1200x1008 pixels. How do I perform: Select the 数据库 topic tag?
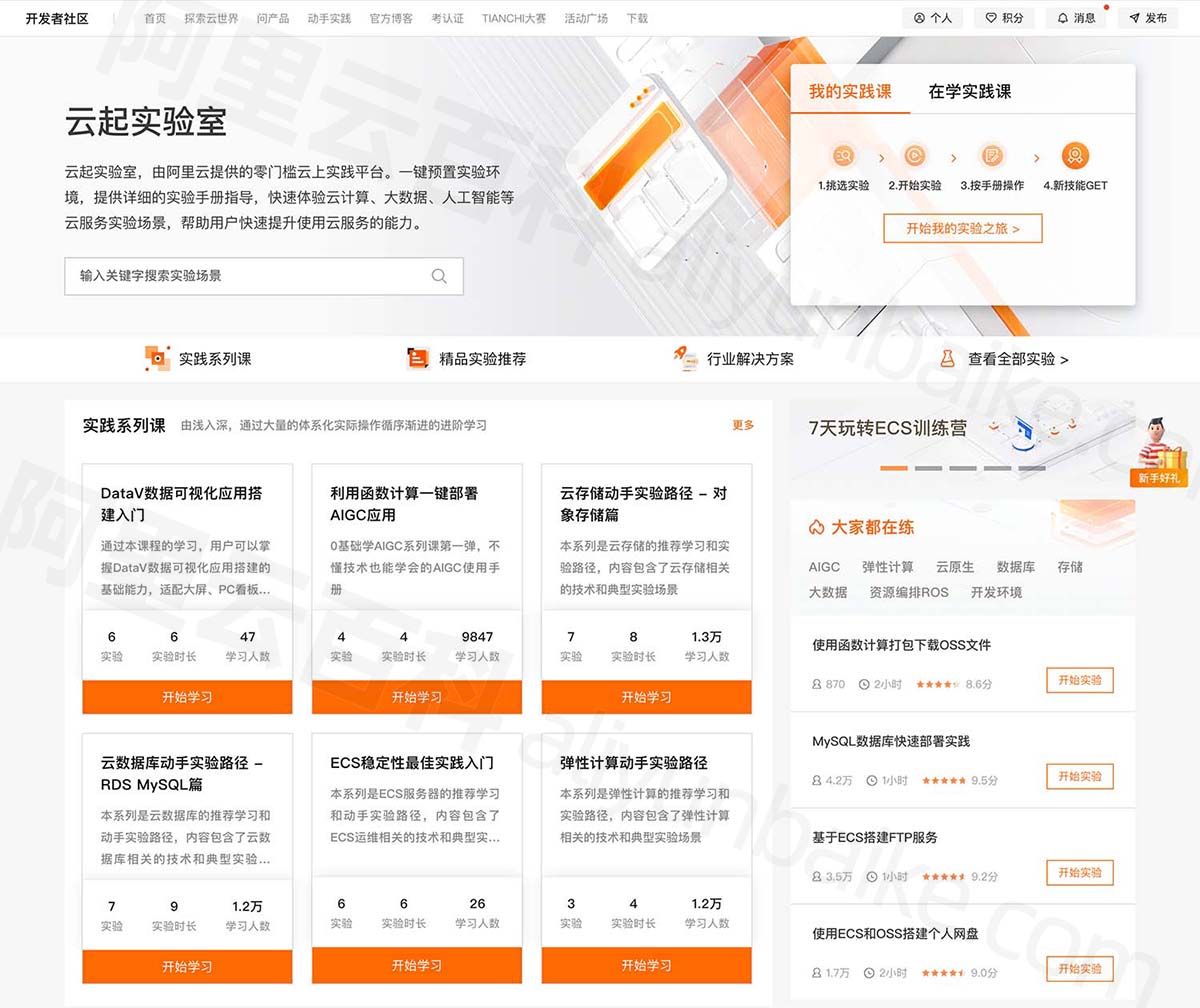(x=1016, y=567)
